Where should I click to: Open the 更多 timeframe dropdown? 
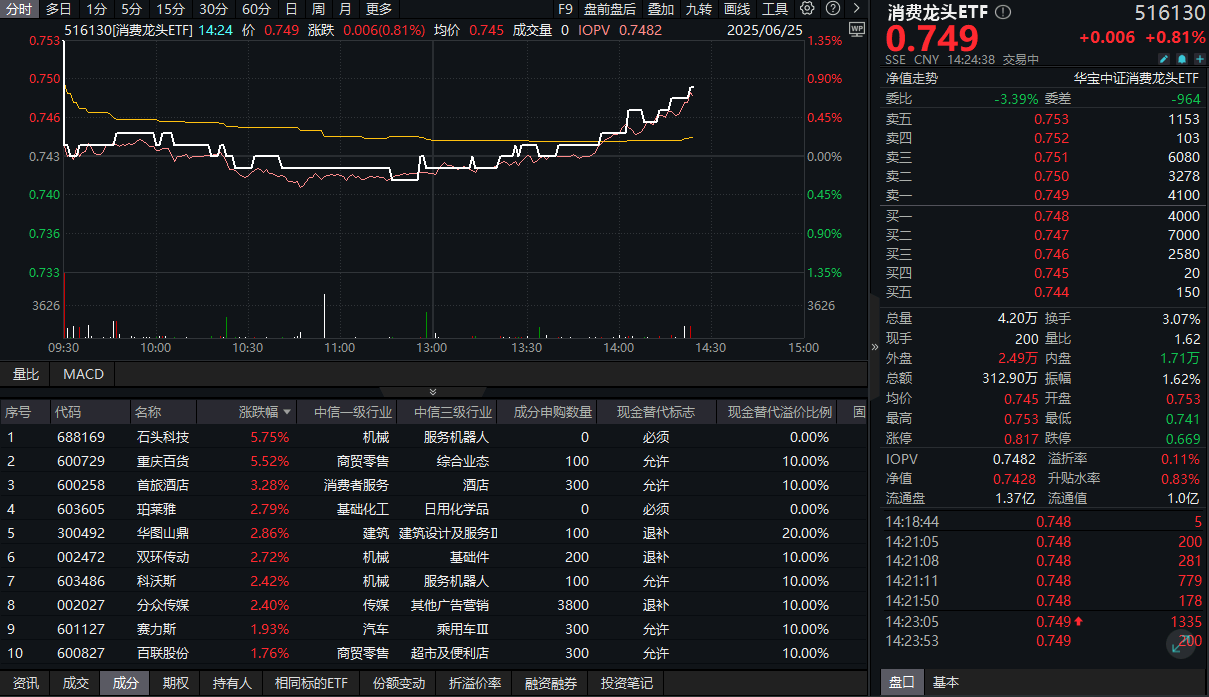[379, 9]
